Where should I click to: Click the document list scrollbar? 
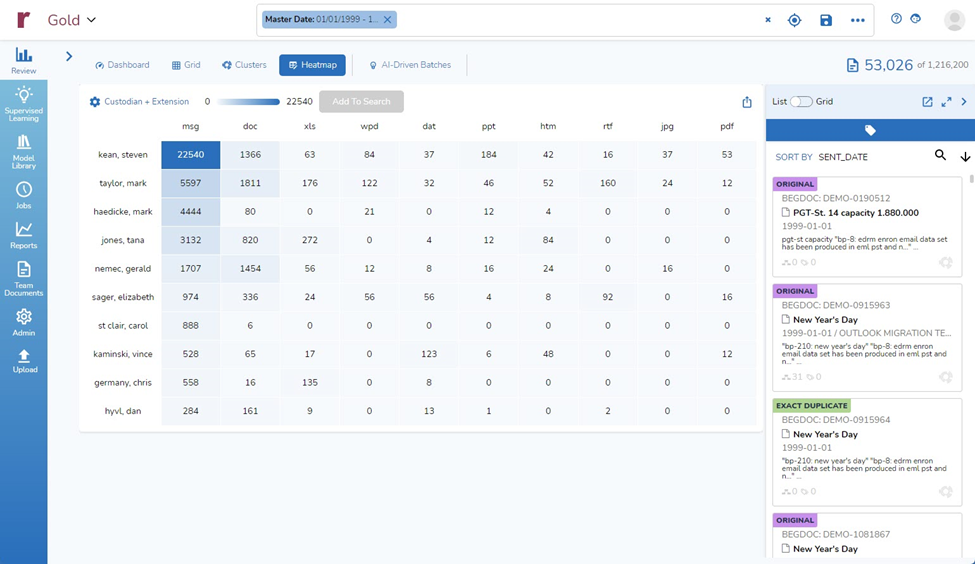pyautogui.click(x=971, y=179)
